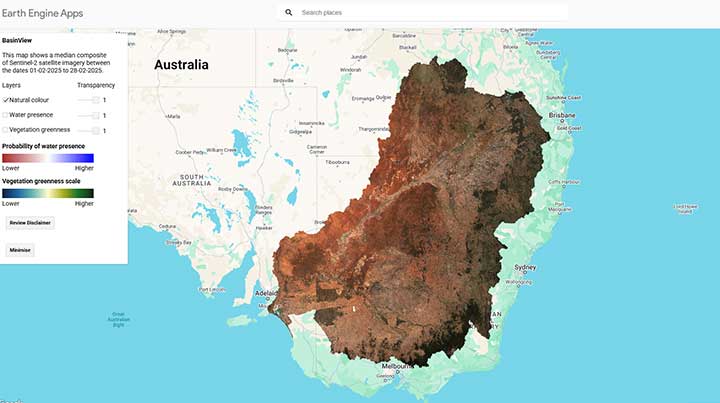Click the Melbourne label on the map
This screenshot has width=720, height=403.
coord(400,366)
